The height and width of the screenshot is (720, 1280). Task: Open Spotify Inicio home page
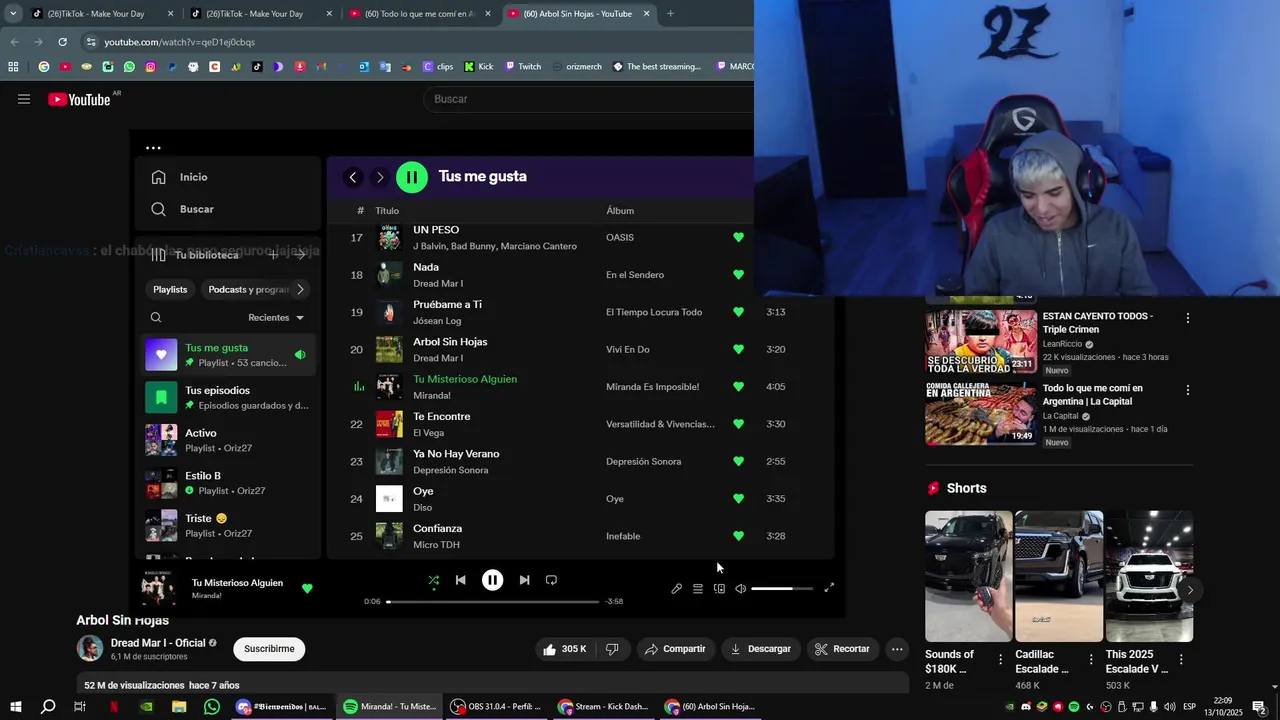[180, 177]
